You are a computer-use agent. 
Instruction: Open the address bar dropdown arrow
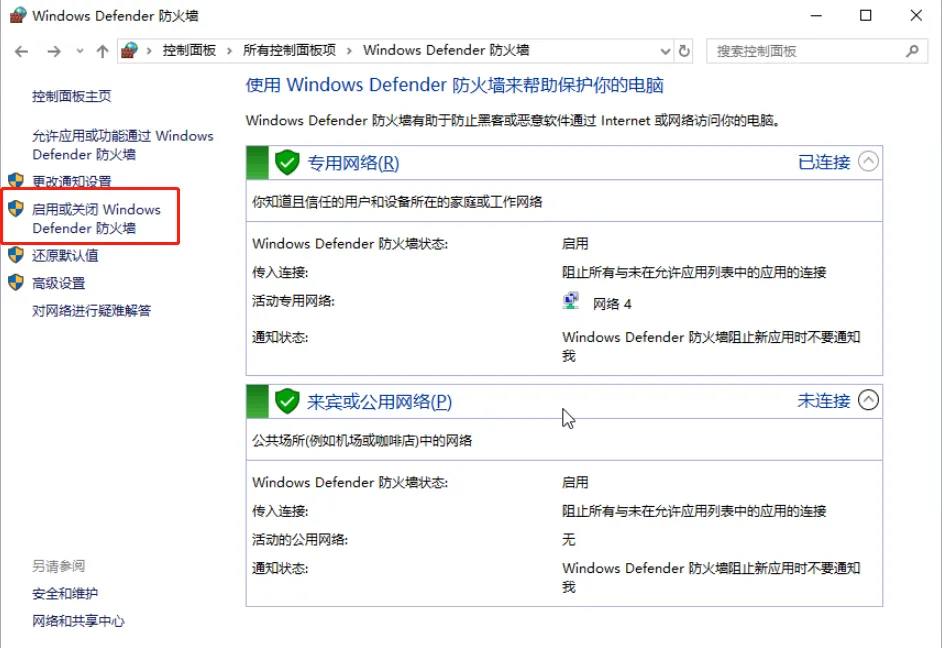pyautogui.click(x=663, y=50)
